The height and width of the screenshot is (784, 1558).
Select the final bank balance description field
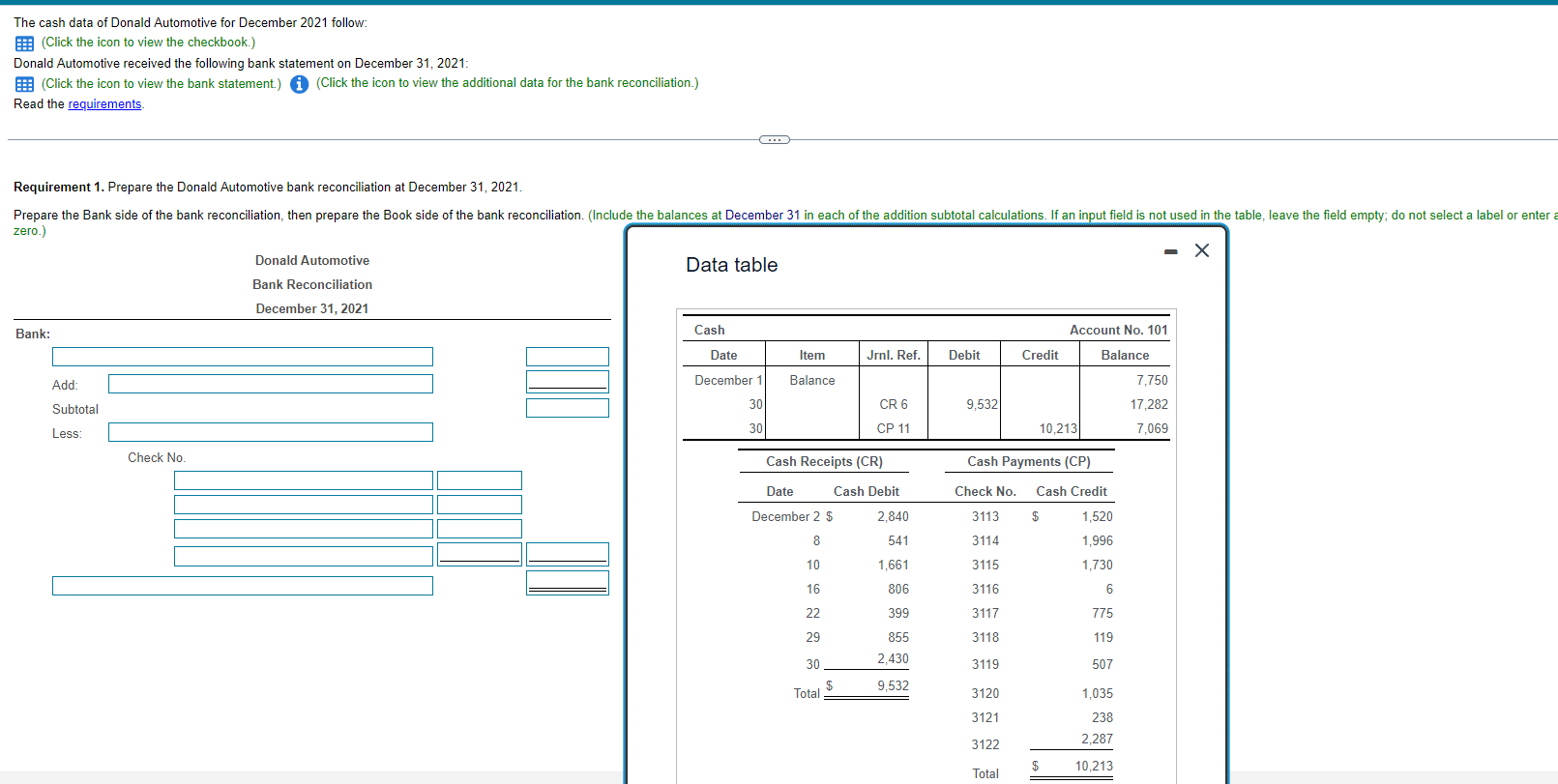[x=243, y=586]
